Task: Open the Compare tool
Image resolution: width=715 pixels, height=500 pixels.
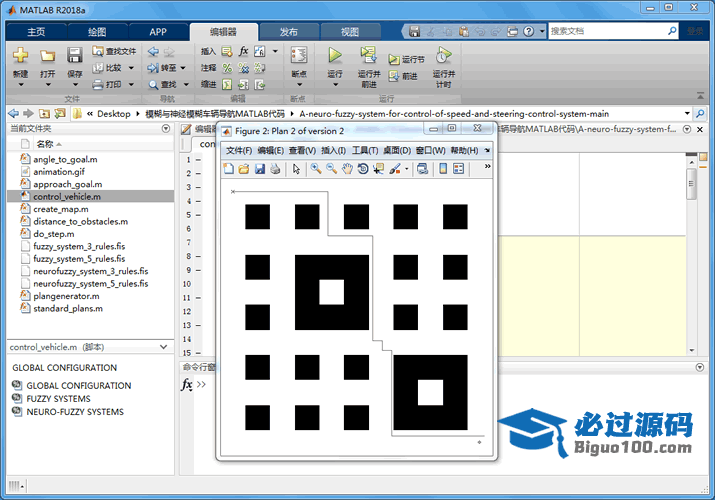Action: pyautogui.click(x=108, y=68)
